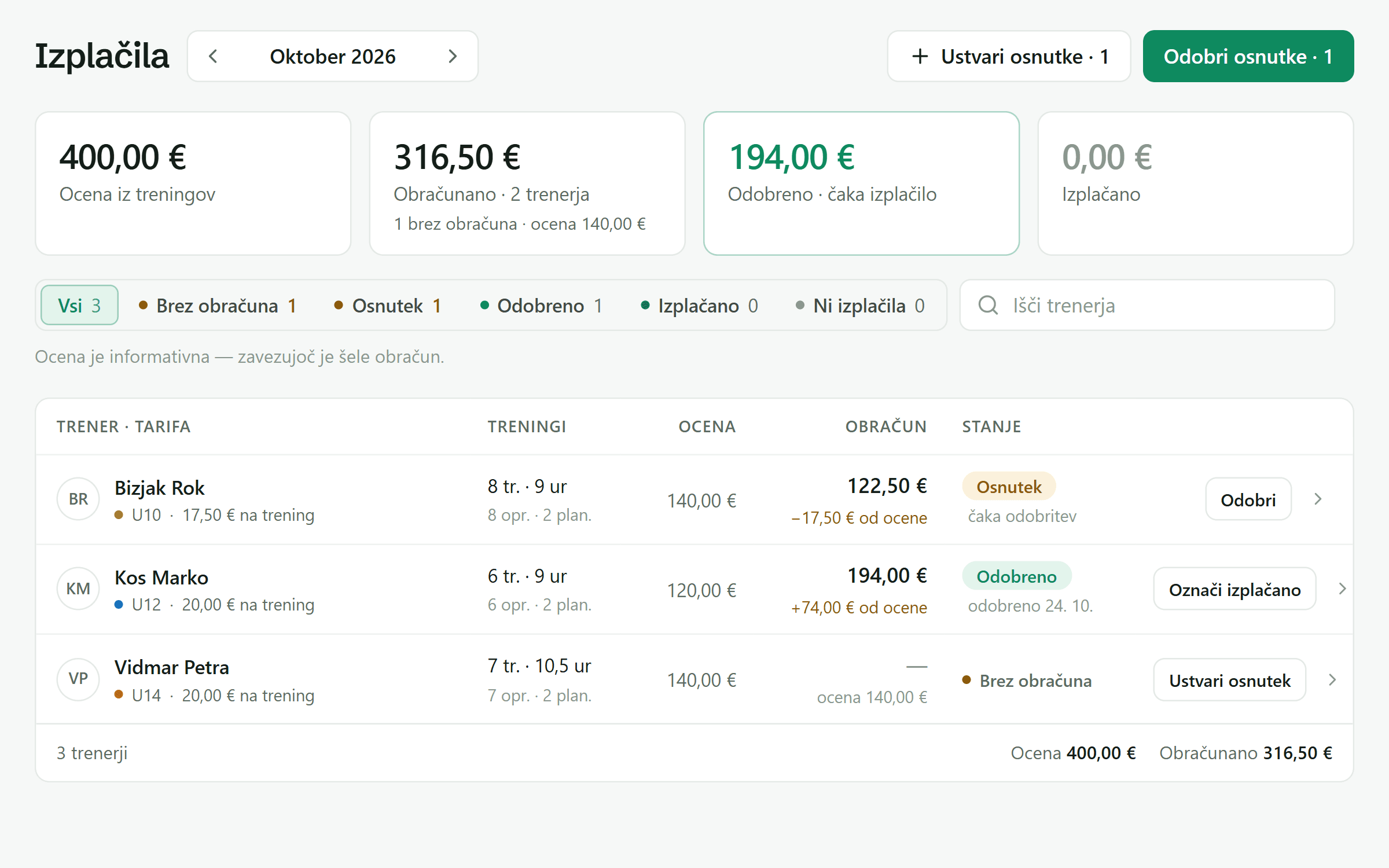
Task: Filter by Brez obračuna
Action: [x=218, y=305]
